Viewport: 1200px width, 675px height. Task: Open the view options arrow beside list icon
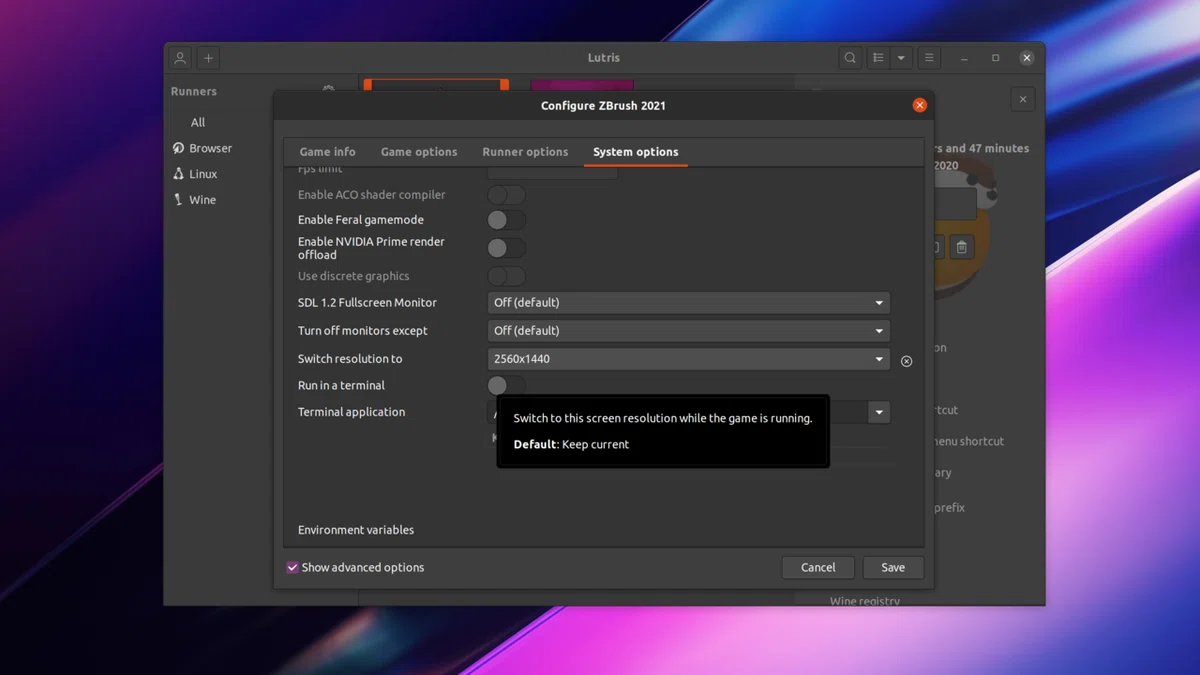(x=901, y=58)
